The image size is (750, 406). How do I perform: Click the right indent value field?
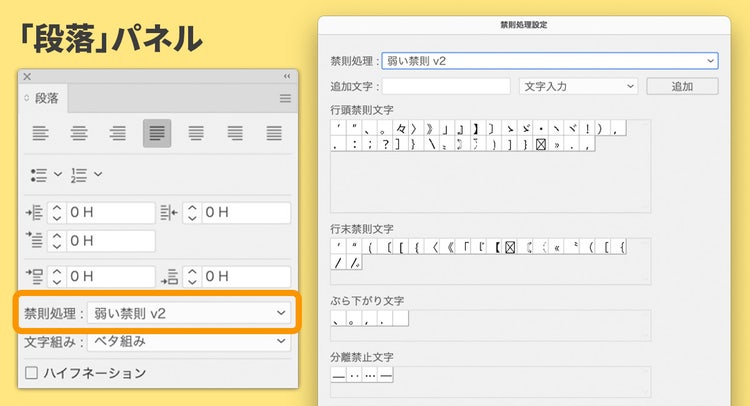click(x=246, y=212)
